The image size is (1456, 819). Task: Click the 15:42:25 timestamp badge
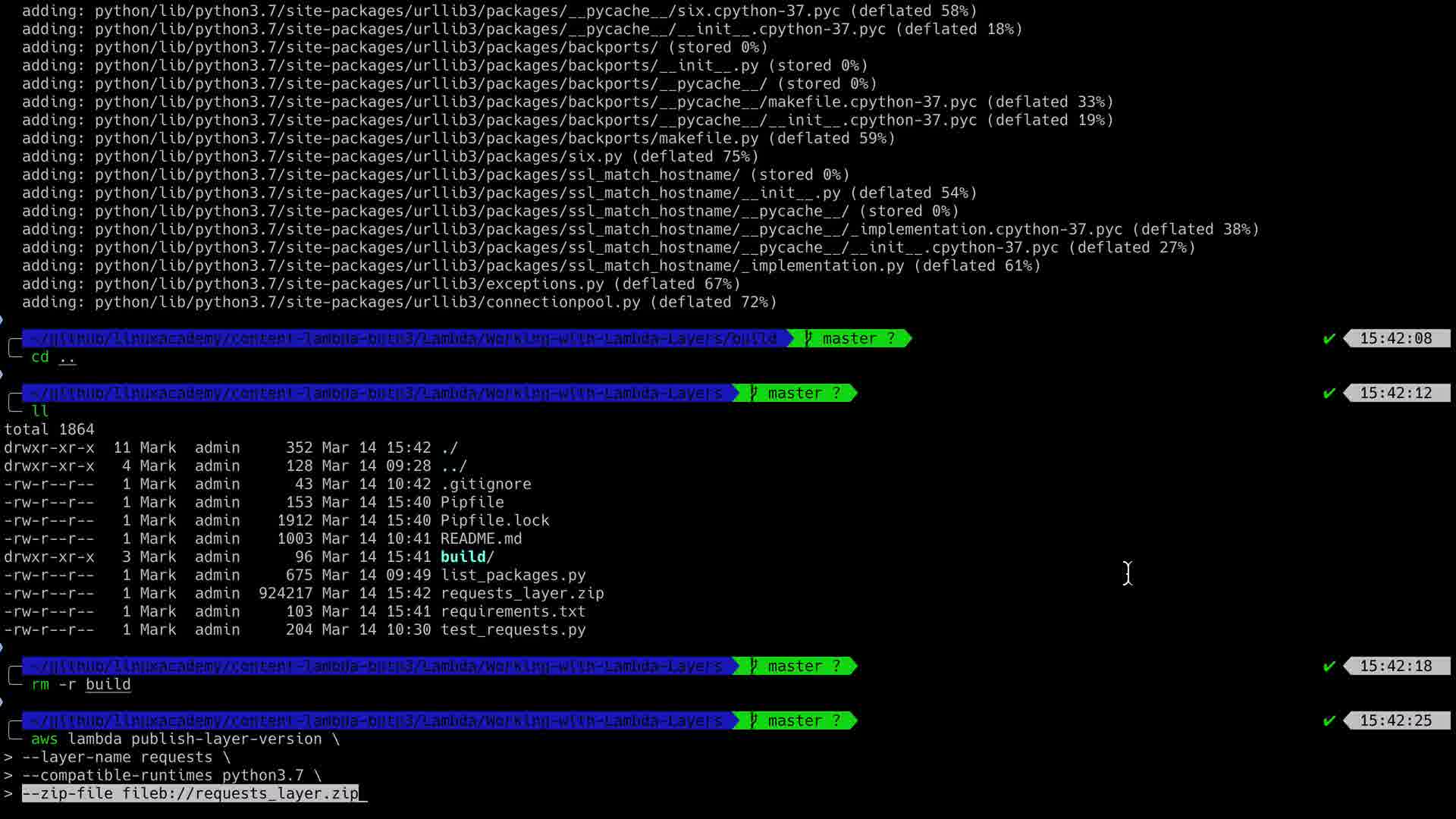pos(1395,721)
